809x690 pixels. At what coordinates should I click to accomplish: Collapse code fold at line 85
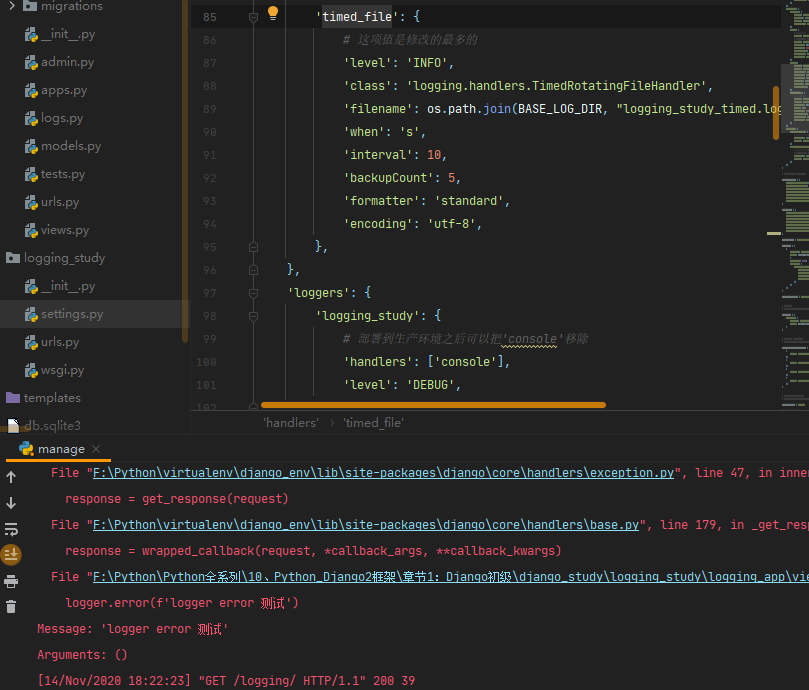click(x=253, y=18)
